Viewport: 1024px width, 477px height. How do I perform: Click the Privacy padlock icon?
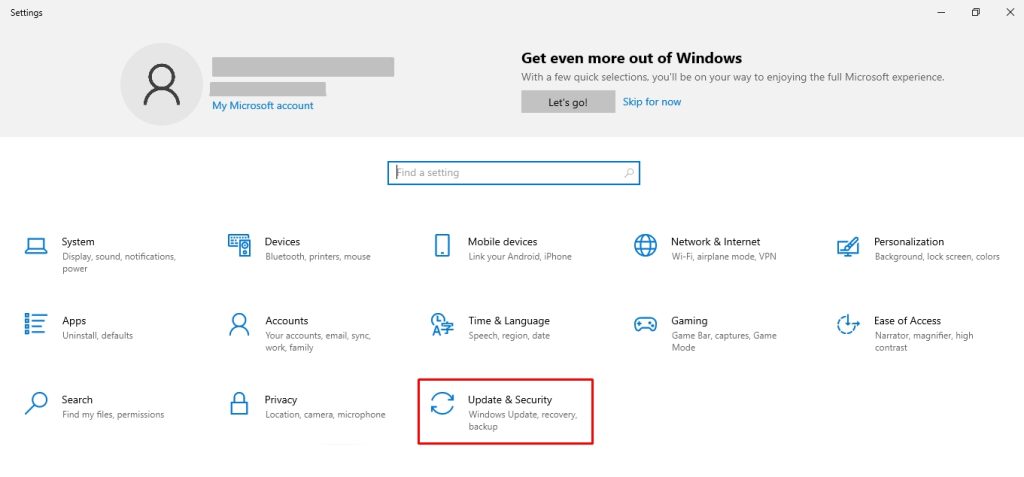[239, 403]
